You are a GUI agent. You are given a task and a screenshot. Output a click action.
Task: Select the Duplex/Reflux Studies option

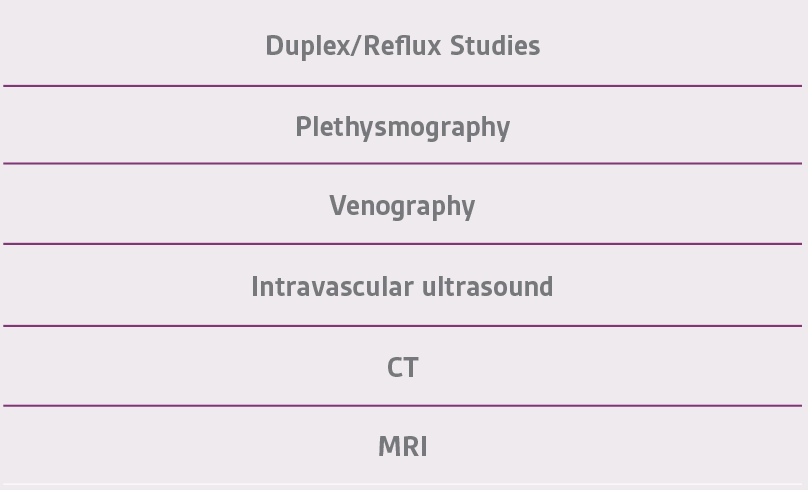402,43
